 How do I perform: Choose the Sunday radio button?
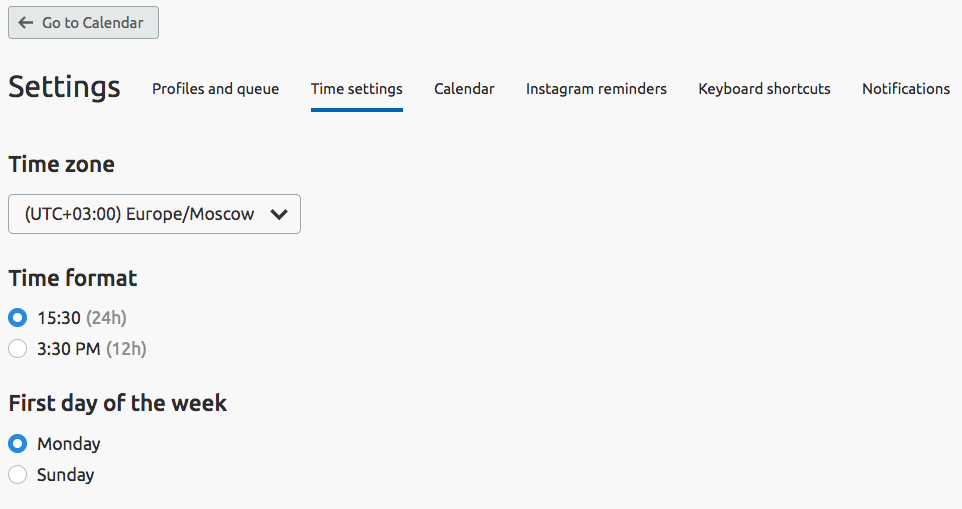pyautogui.click(x=18, y=475)
